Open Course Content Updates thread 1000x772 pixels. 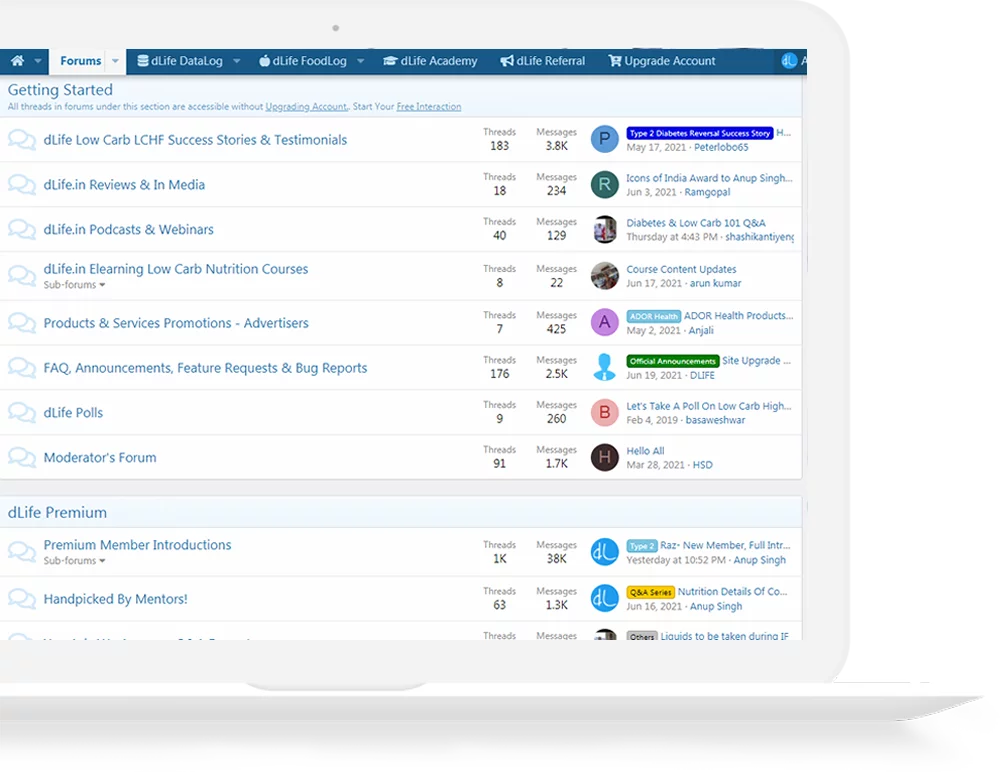(x=681, y=269)
